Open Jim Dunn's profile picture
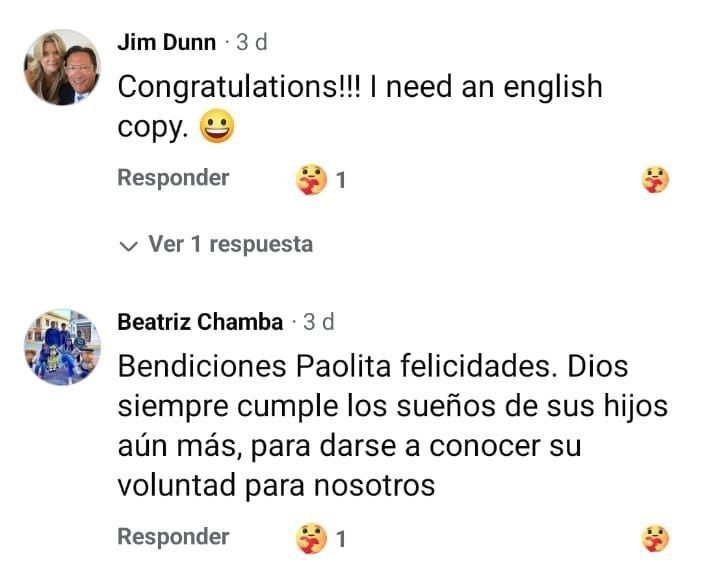This screenshot has height=581, width=702. tap(62, 67)
